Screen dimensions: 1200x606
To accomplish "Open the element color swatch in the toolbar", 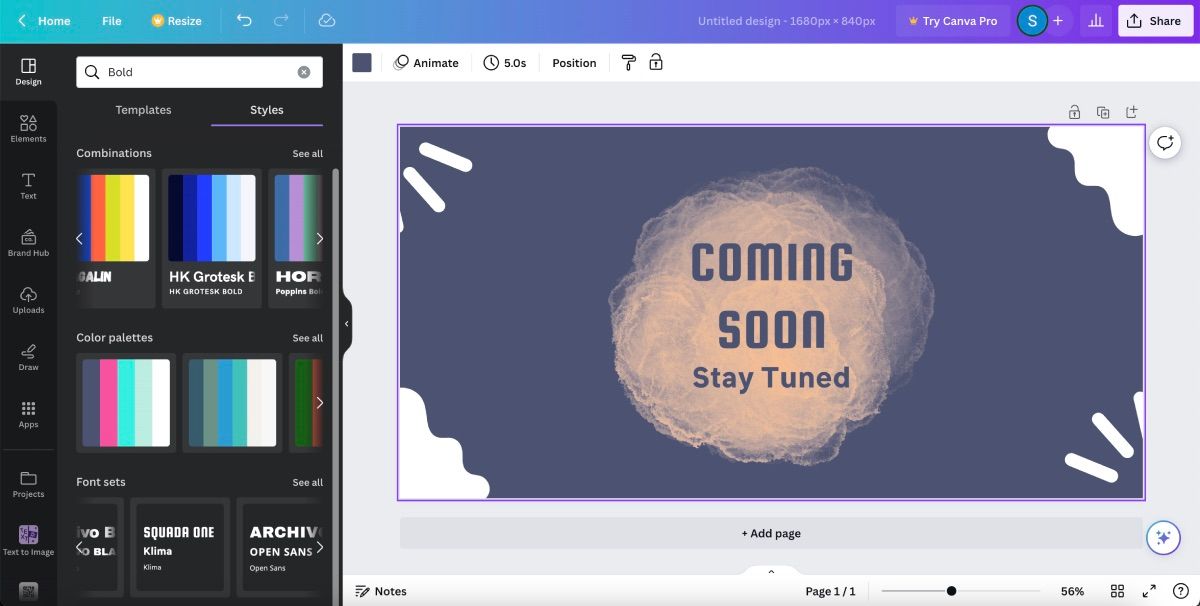I will point(361,62).
